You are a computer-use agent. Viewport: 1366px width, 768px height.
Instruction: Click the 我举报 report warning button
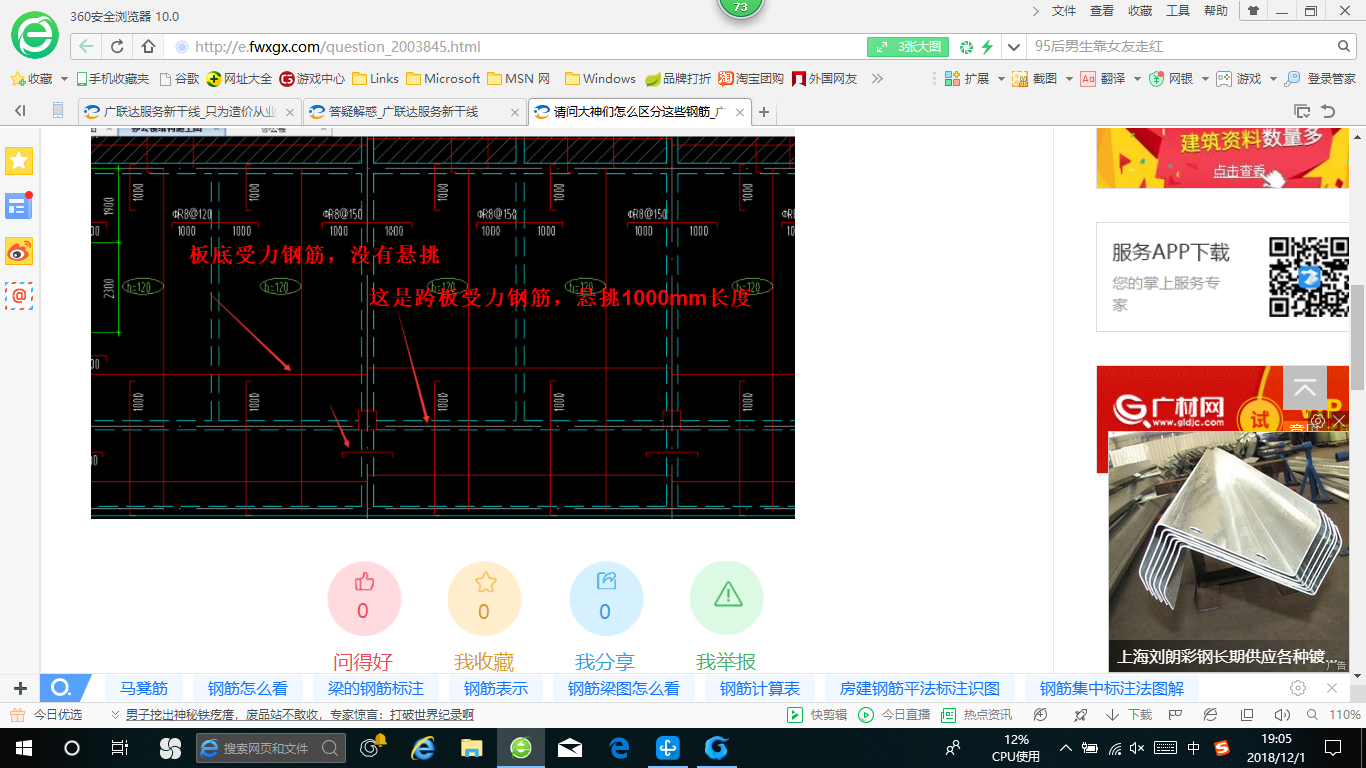[727, 599]
